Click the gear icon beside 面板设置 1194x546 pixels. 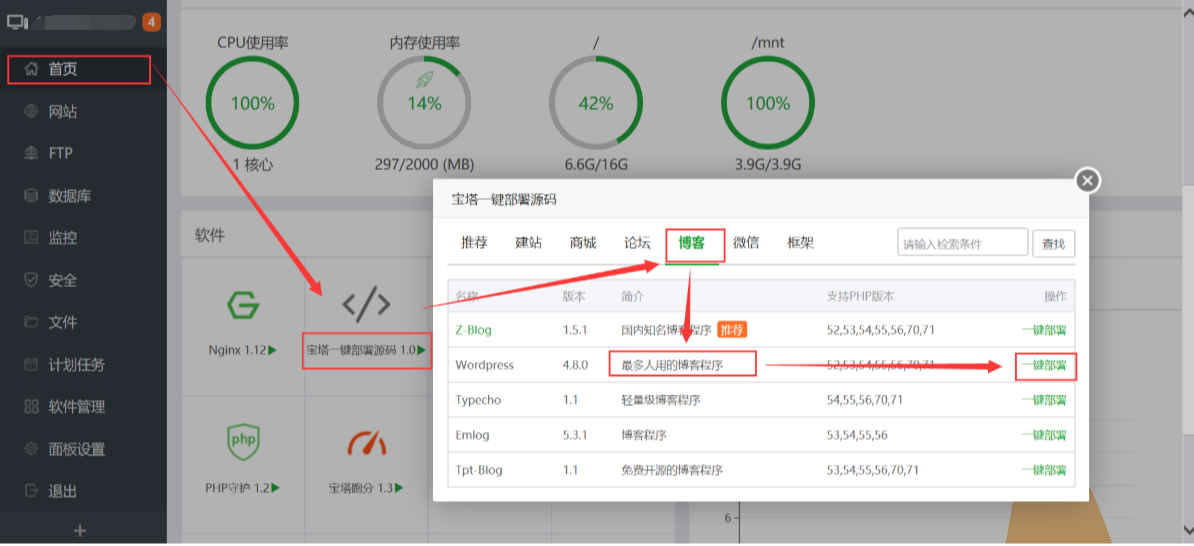pyautogui.click(x=31, y=449)
